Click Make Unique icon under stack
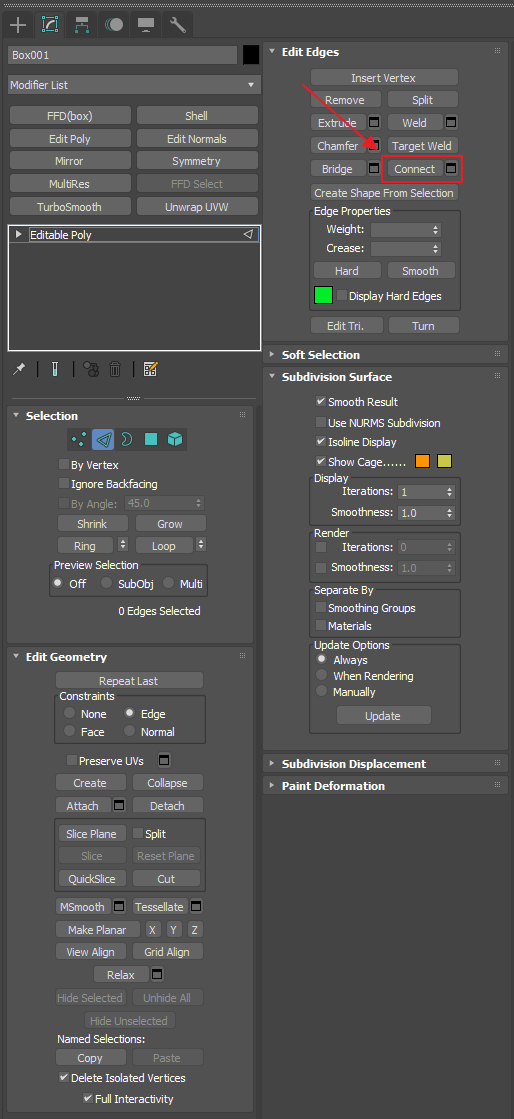This screenshot has height=1119, width=514. pos(91,369)
